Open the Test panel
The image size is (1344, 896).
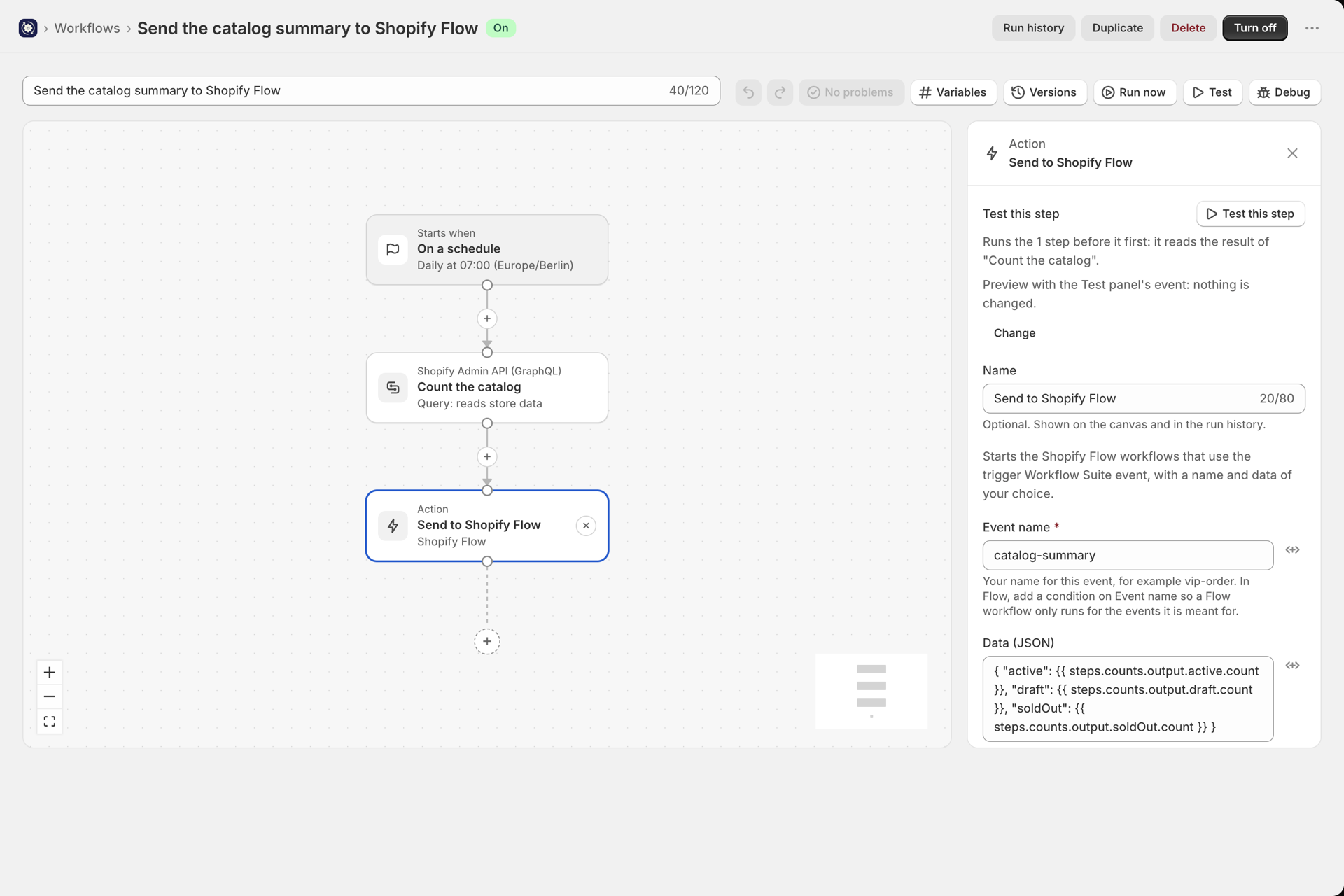[x=1212, y=92]
